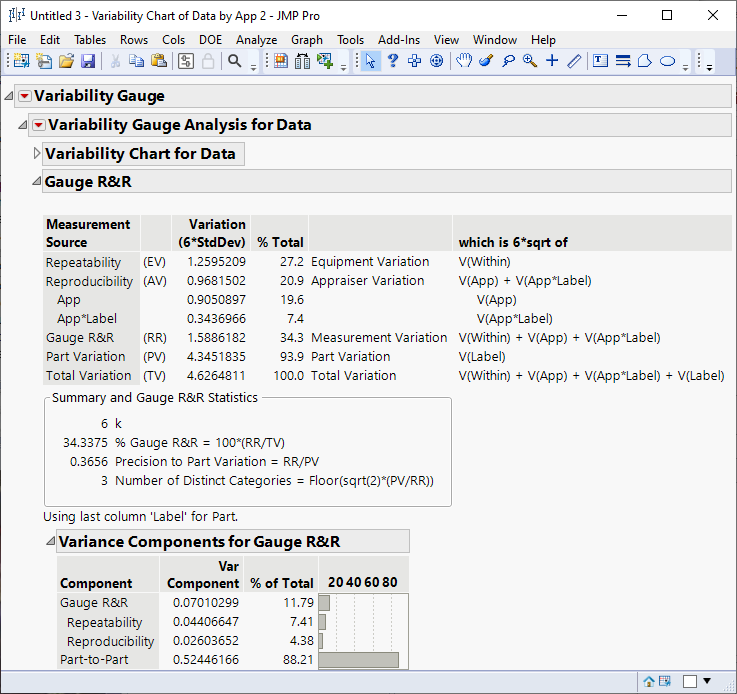Open status bar dropdown arrow
Screen dimensions: 737x694
pos(707,681)
